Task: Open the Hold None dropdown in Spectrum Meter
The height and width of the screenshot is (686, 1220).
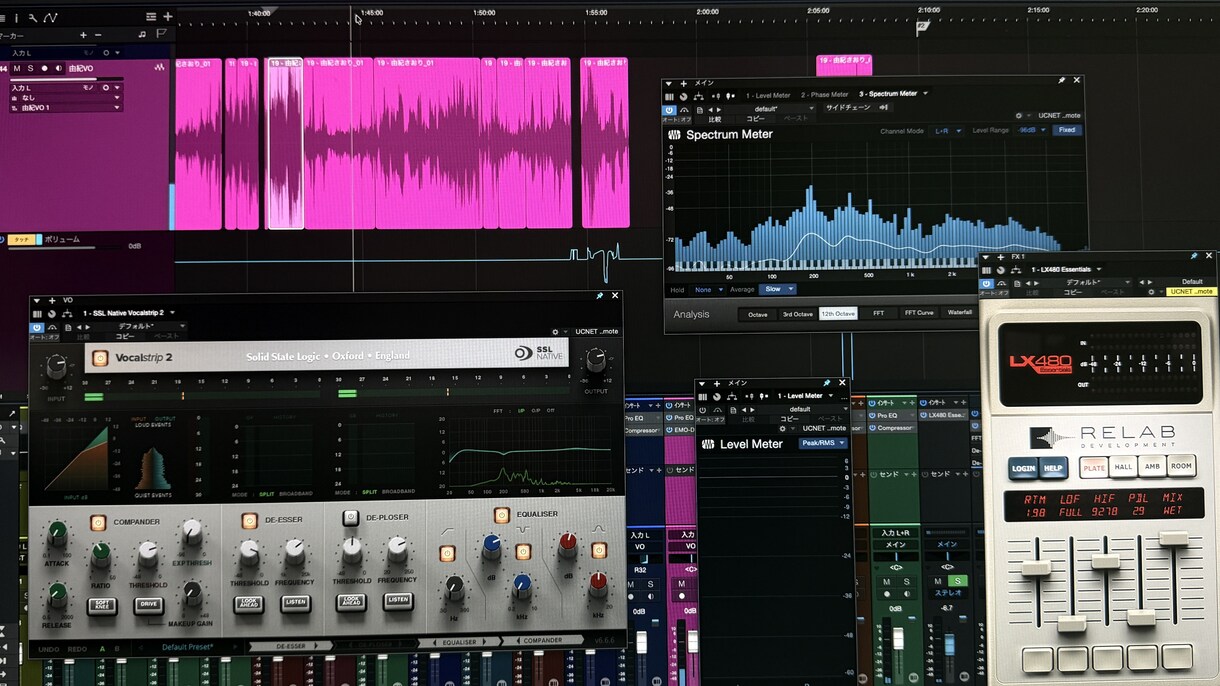Action: (706, 289)
